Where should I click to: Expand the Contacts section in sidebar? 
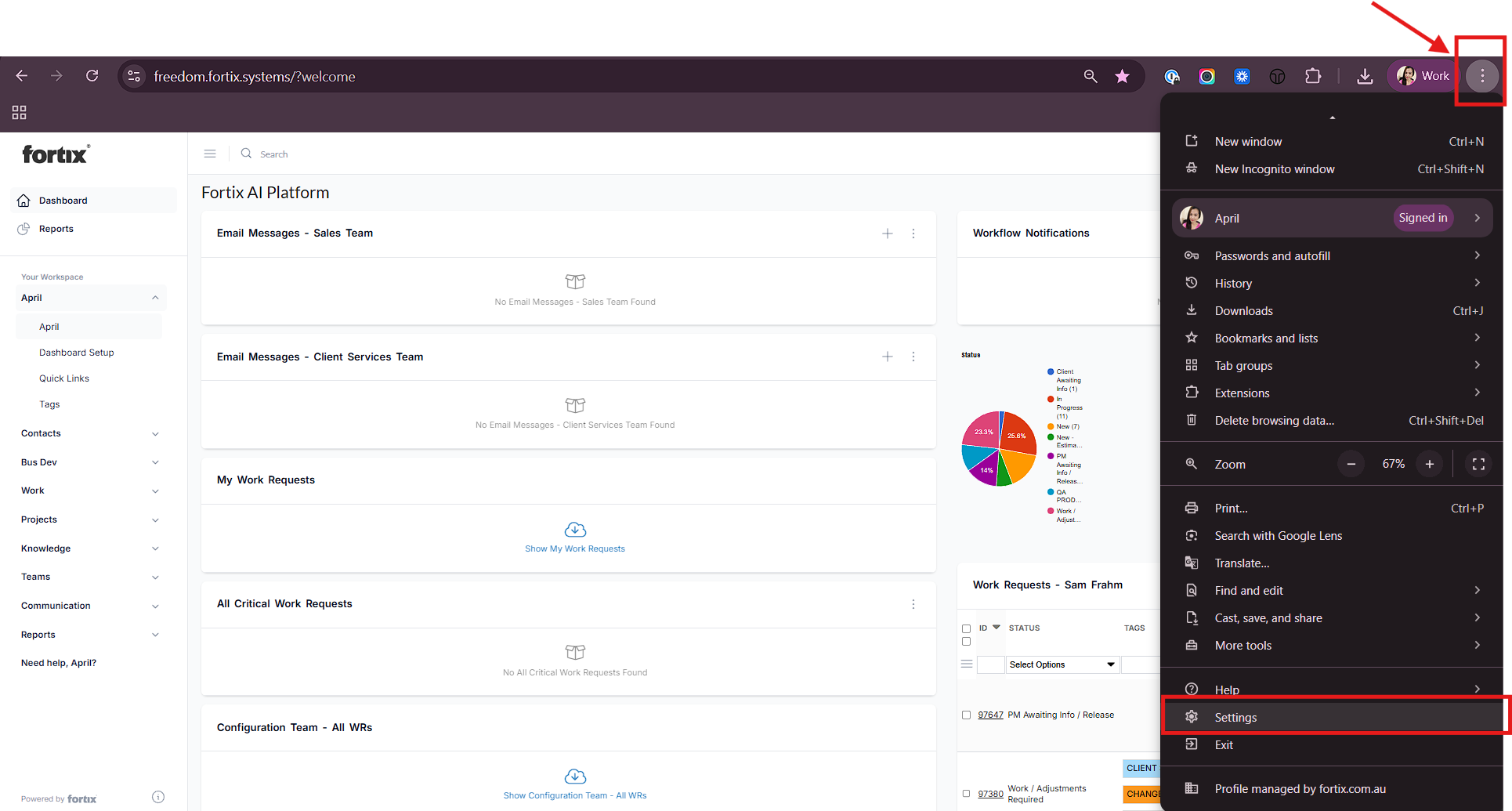pos(155,434)
